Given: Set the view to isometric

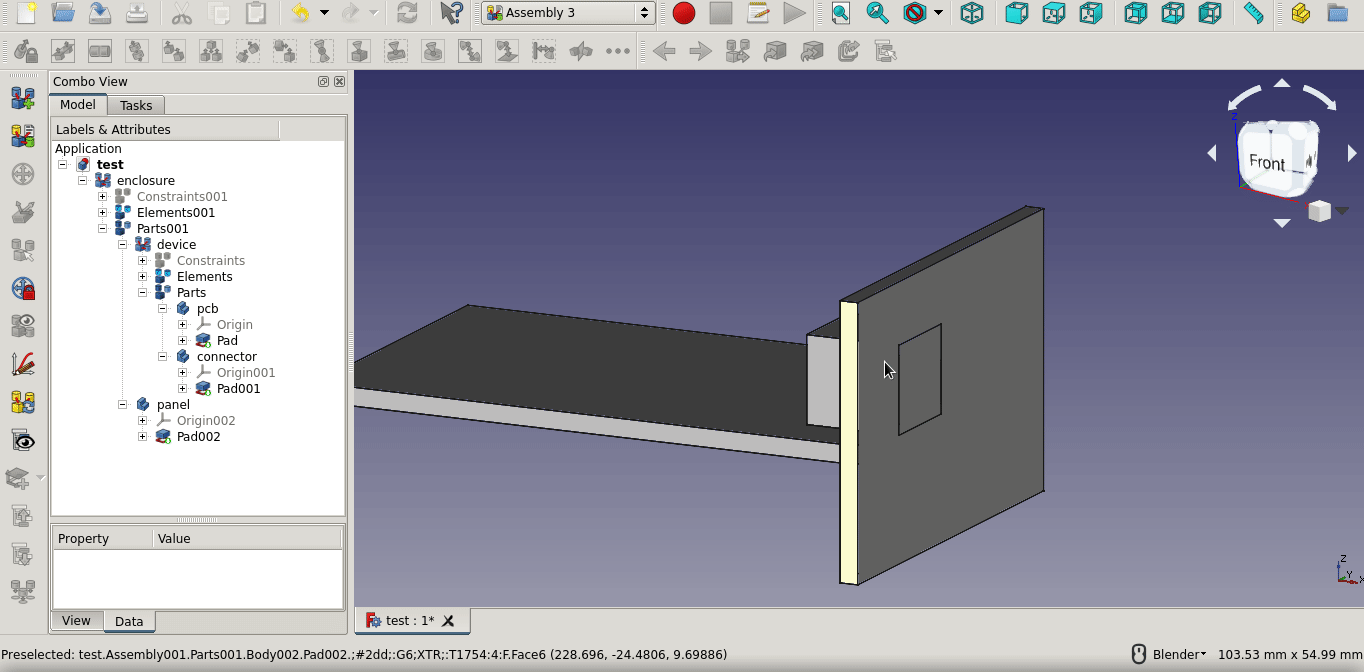Looking at the screenshot, I should click(x=971, y=13).
